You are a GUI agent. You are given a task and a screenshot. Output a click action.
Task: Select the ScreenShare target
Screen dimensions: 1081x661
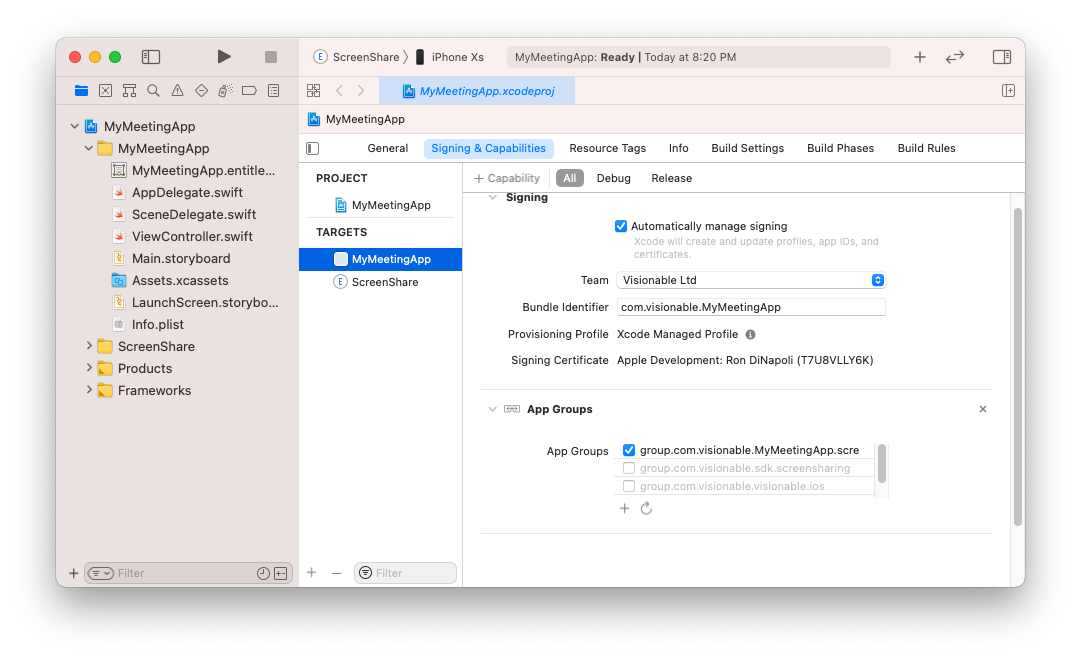tap(381, 282)
